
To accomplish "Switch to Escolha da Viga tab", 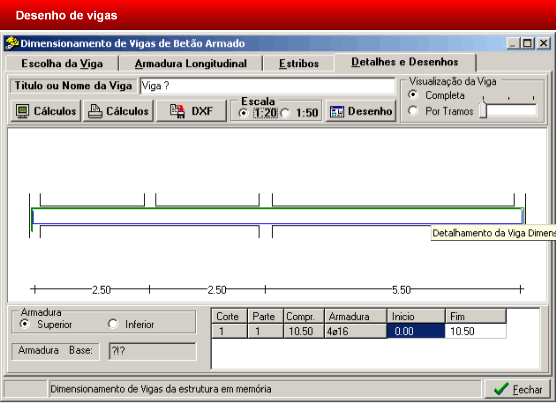I will click(62, 63).
